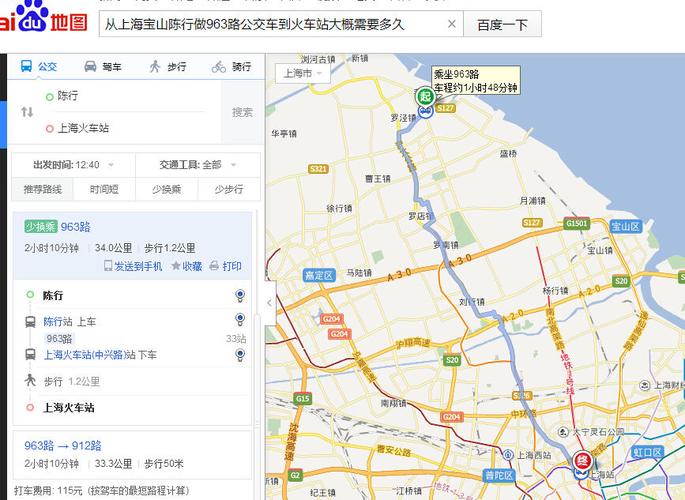This screenshot has width=685, height=500.
Task: Open the 交通工具 全部 dropdown
Action: 198,165
